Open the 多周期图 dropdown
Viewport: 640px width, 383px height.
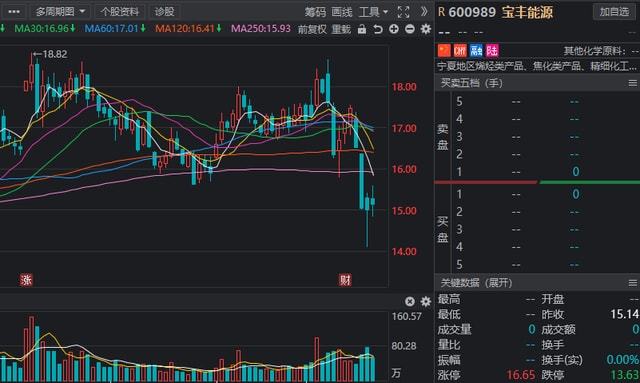point(60,12)
